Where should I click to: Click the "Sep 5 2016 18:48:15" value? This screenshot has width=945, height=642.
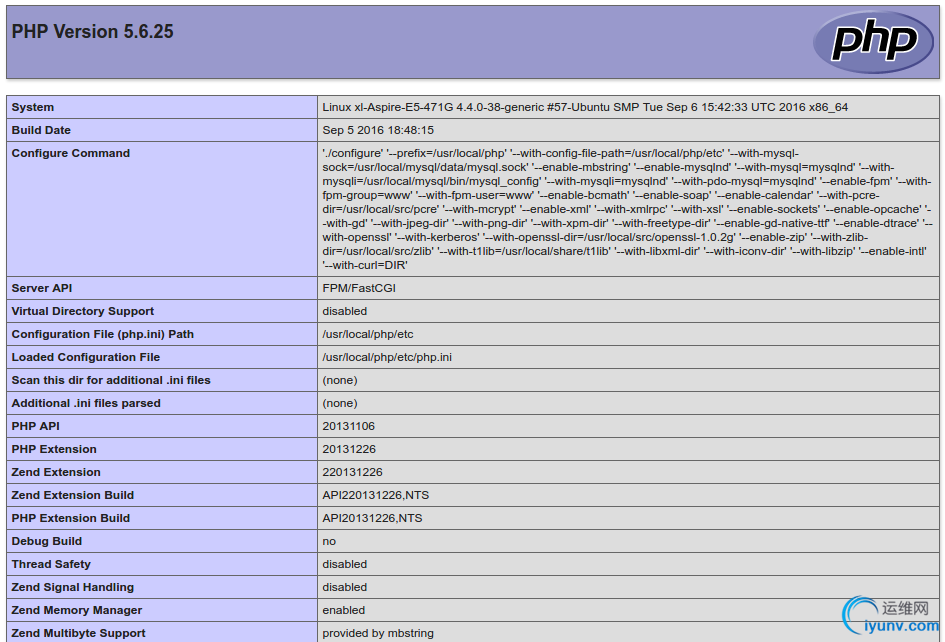click(x=378, y=130)
